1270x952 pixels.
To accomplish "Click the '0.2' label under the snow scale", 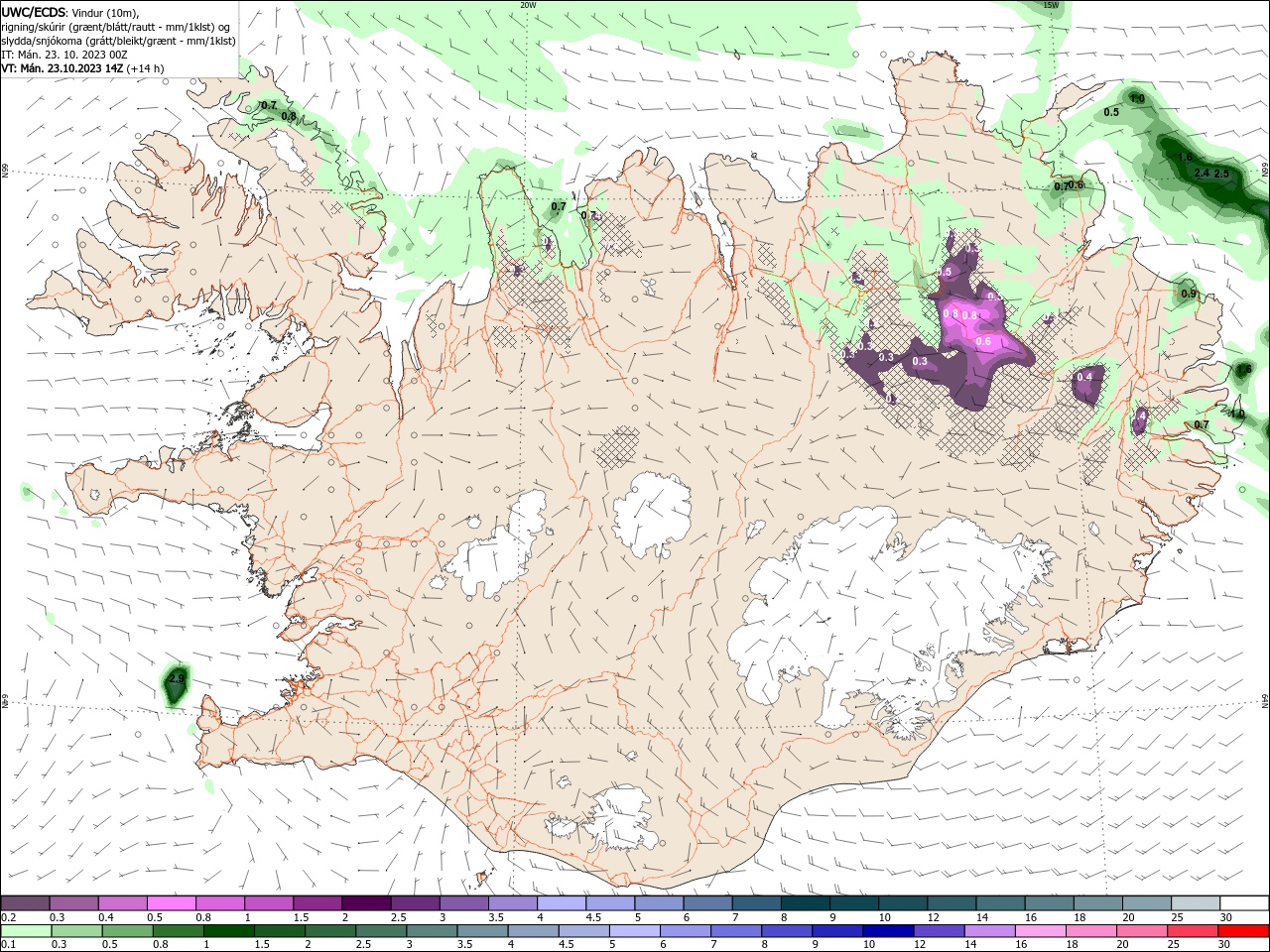I will coord(9,917).
